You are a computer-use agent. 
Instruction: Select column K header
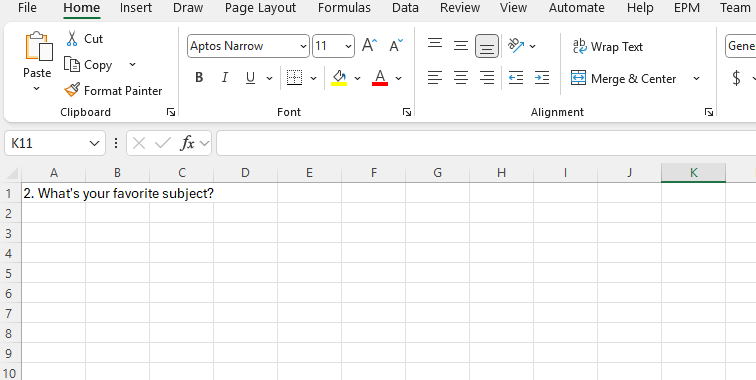click(693, 173)
